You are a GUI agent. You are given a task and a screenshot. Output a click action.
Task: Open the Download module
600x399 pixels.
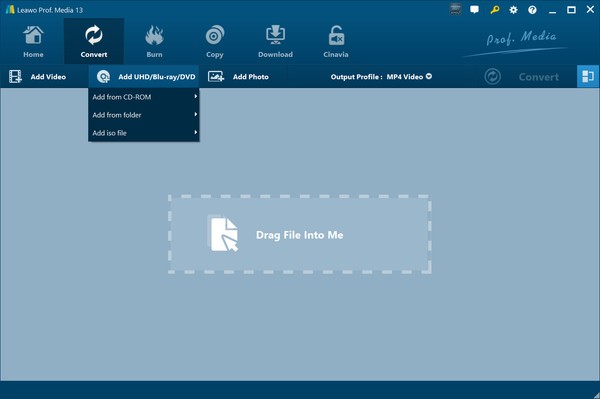275,41
